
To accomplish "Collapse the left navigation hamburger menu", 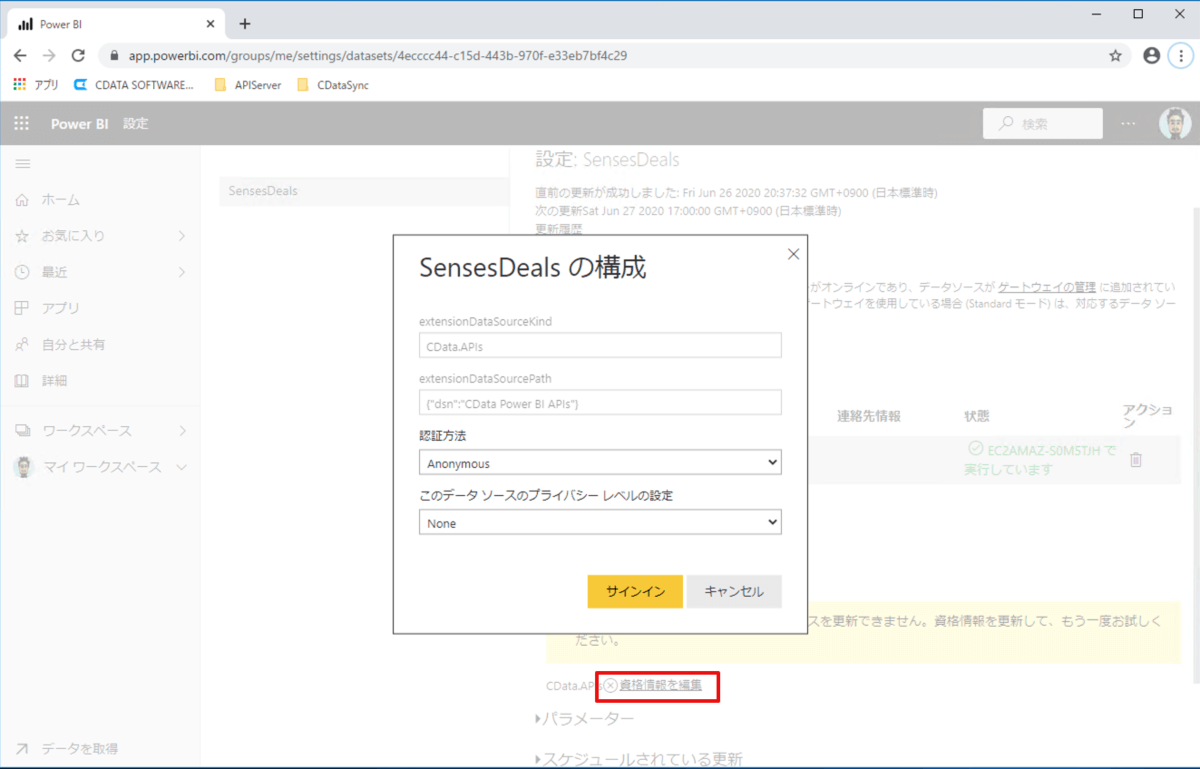I will 22,164.
